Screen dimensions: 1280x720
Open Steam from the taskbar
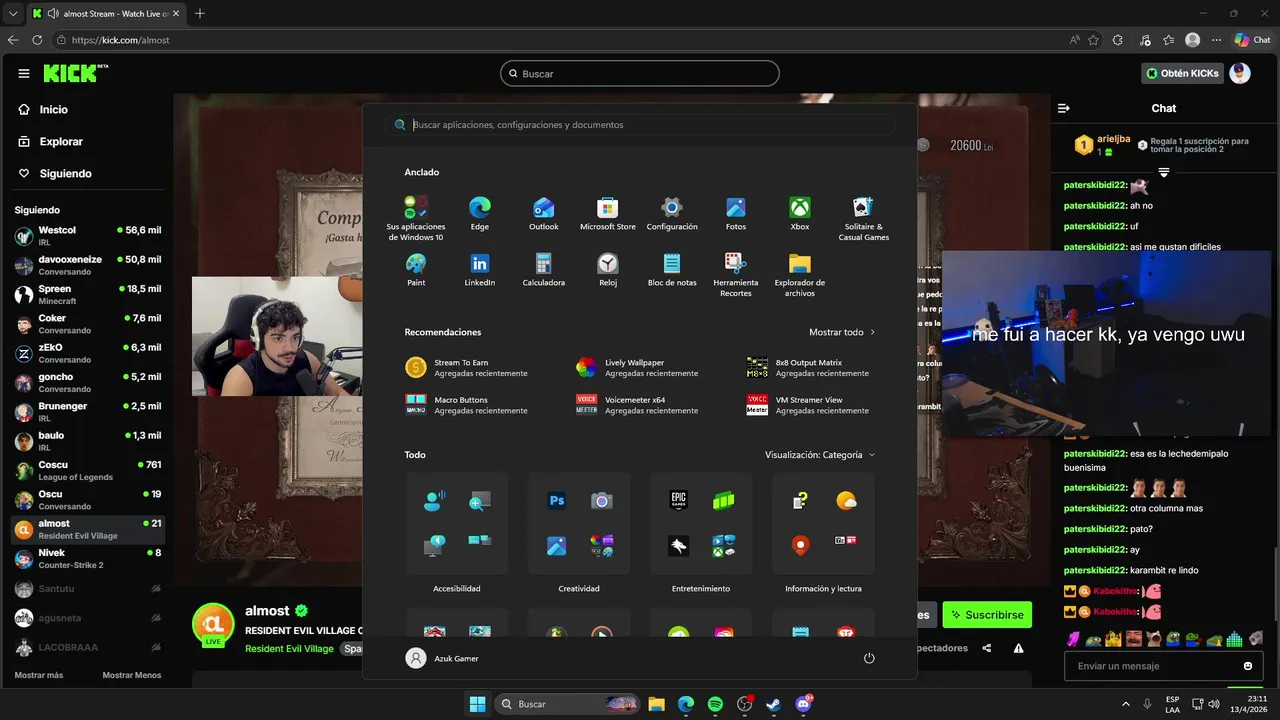tap(773, 704)
